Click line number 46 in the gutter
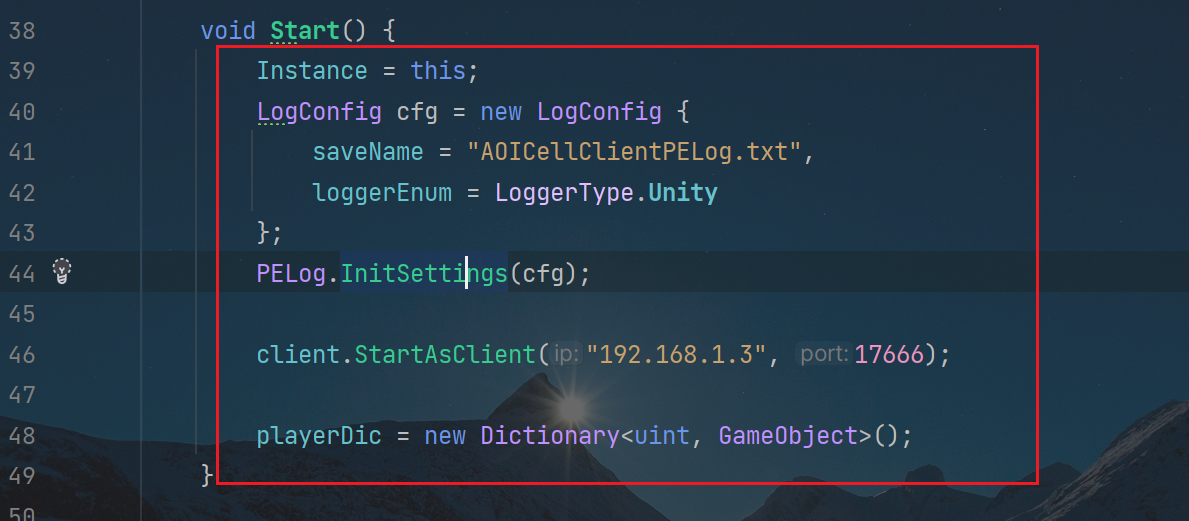 [22, 355]
